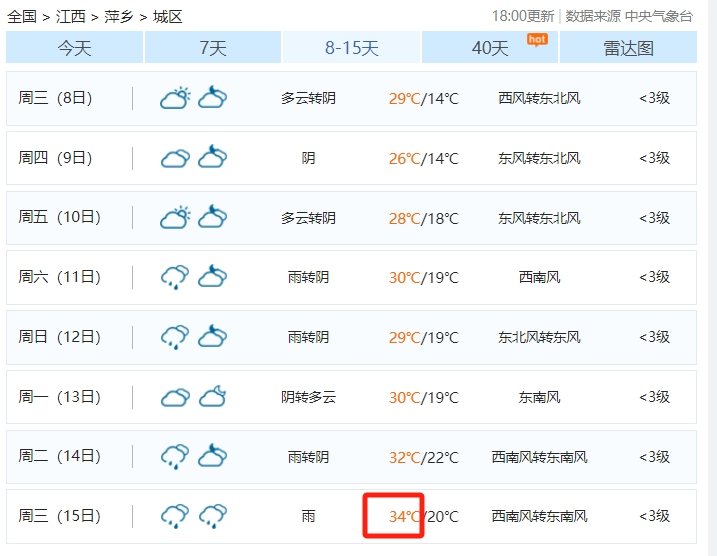Click the 阴 description for 周四 (9日)
The width and height of the screenshot is (717, 556).
coord(308,158)
